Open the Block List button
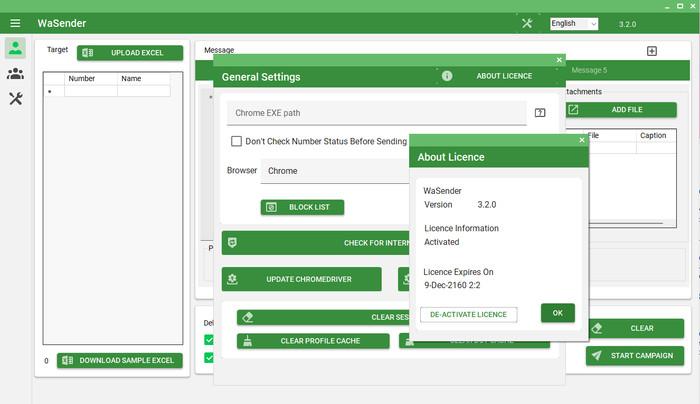This screenshot has width=700, height=404. (302, 207)
